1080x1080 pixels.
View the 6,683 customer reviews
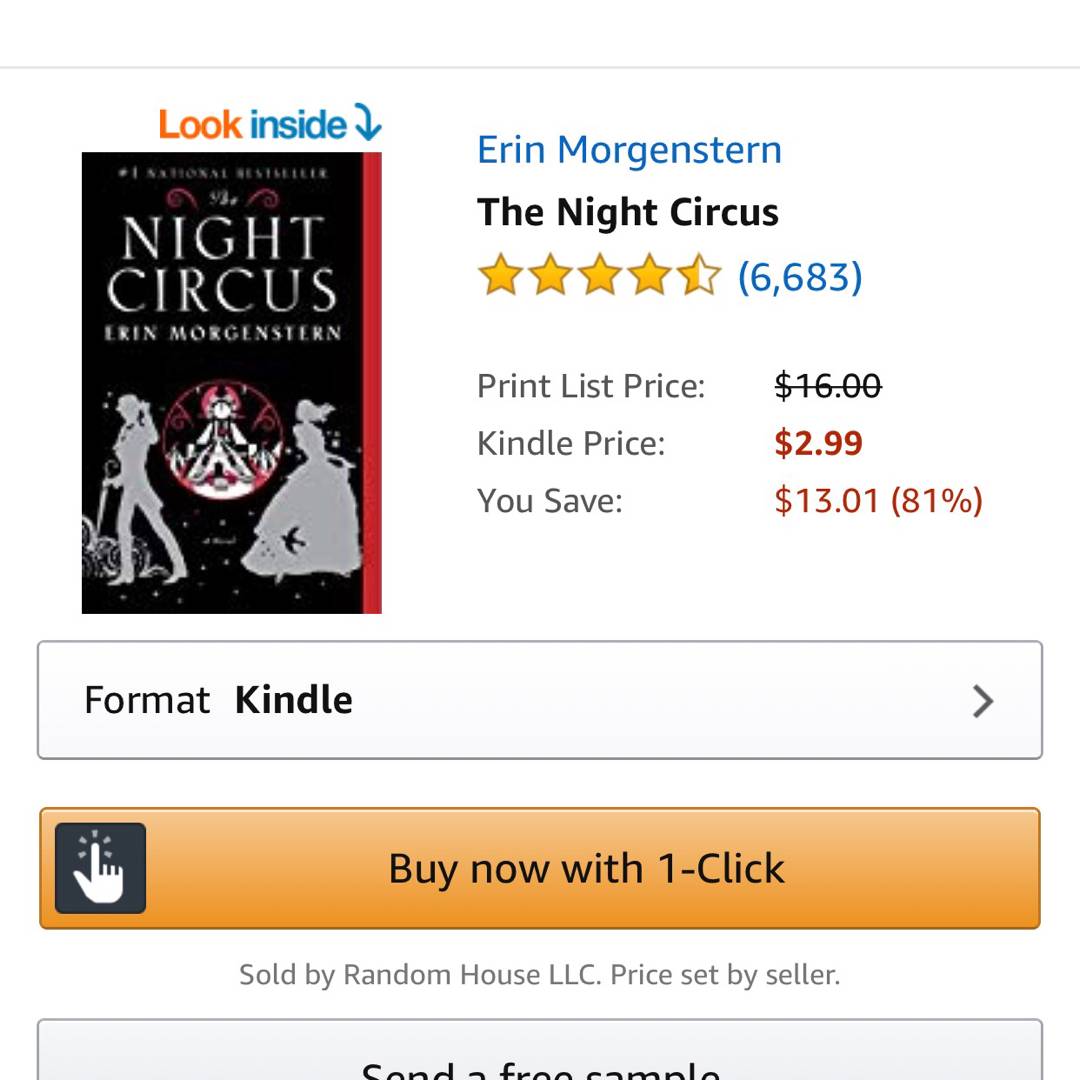(799, 277)
